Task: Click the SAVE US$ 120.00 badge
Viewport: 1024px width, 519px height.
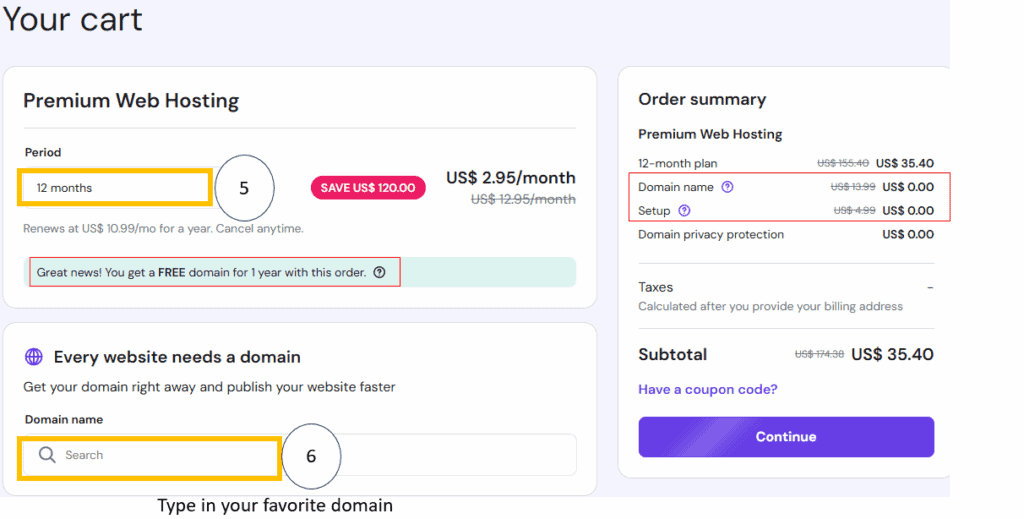Action: (368, 188)
